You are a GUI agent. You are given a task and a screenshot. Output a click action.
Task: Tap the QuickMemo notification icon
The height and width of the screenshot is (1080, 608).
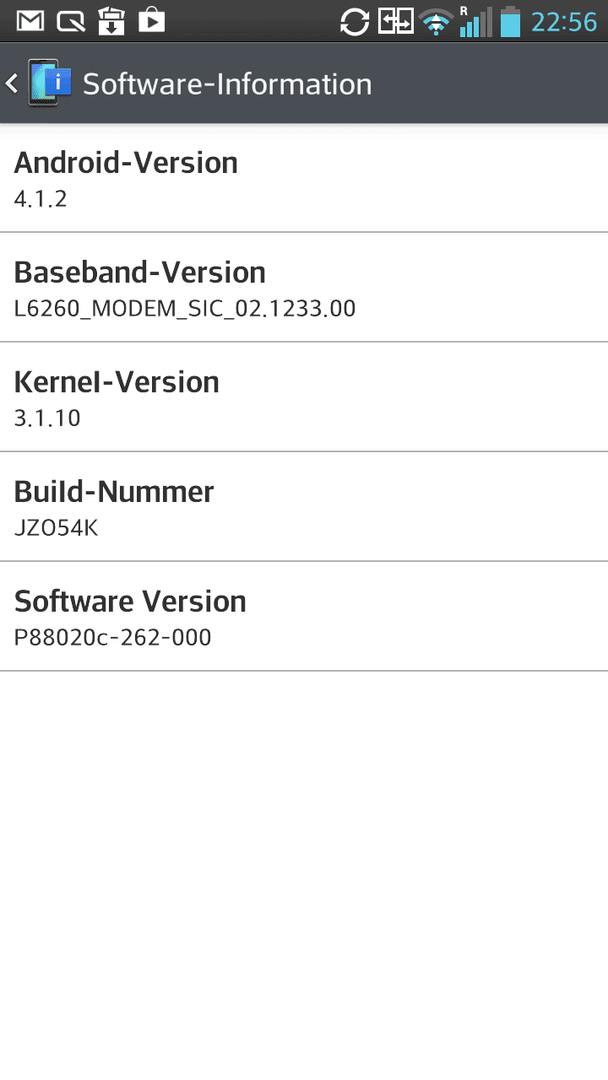pyautogui.click(x=70, y=21)
